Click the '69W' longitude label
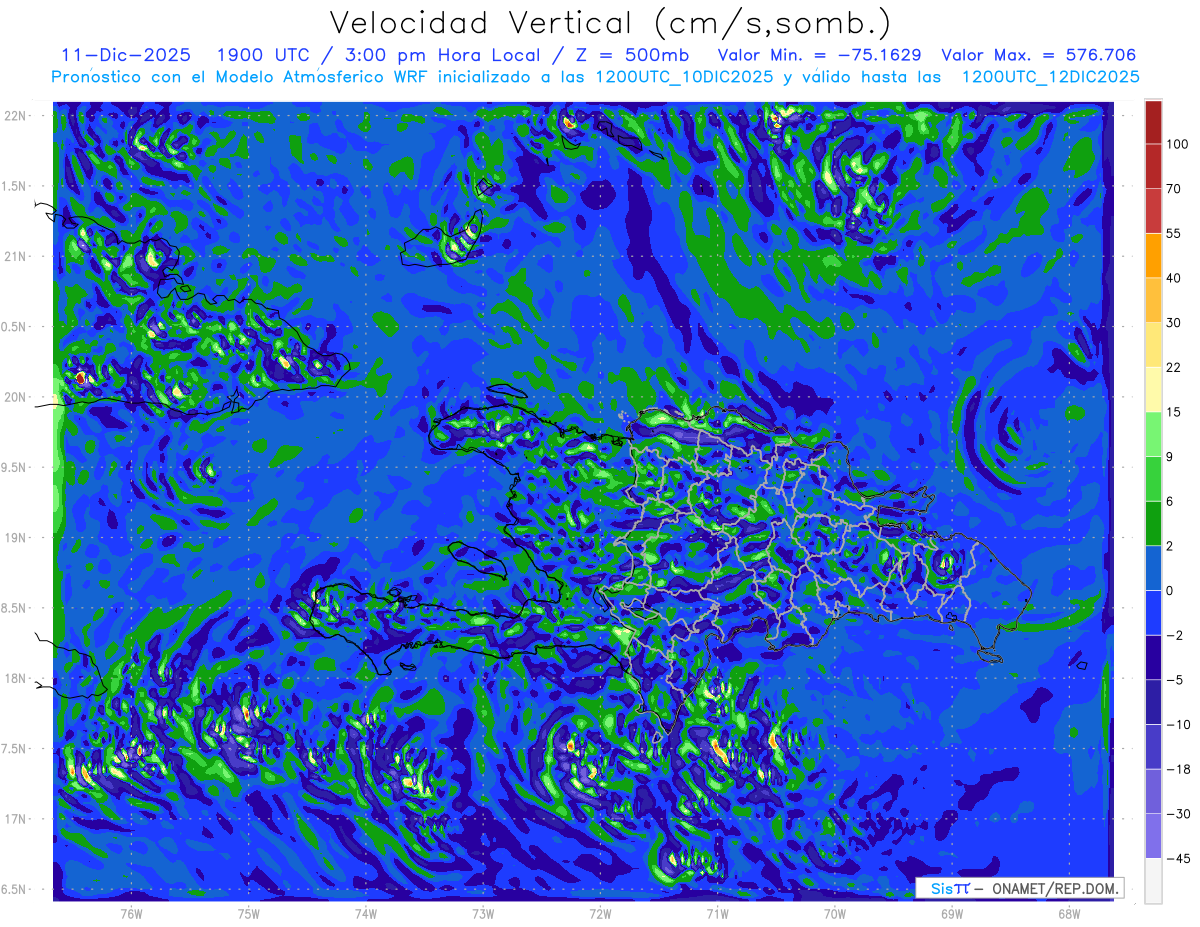 pyautogui.click(x=952, y=912)
